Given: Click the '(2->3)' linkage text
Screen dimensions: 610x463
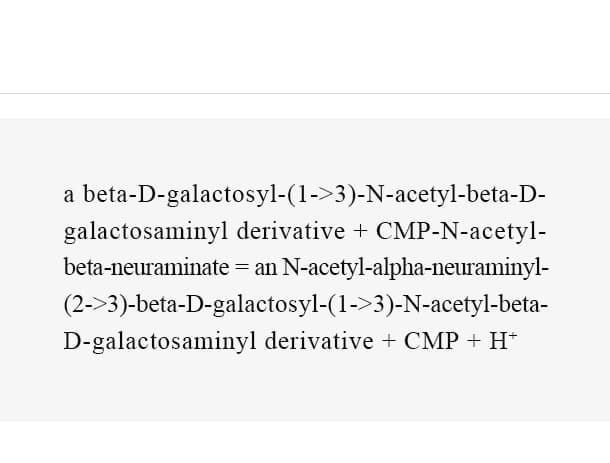Looking at the screenshot, I should (x=96, y=304).
